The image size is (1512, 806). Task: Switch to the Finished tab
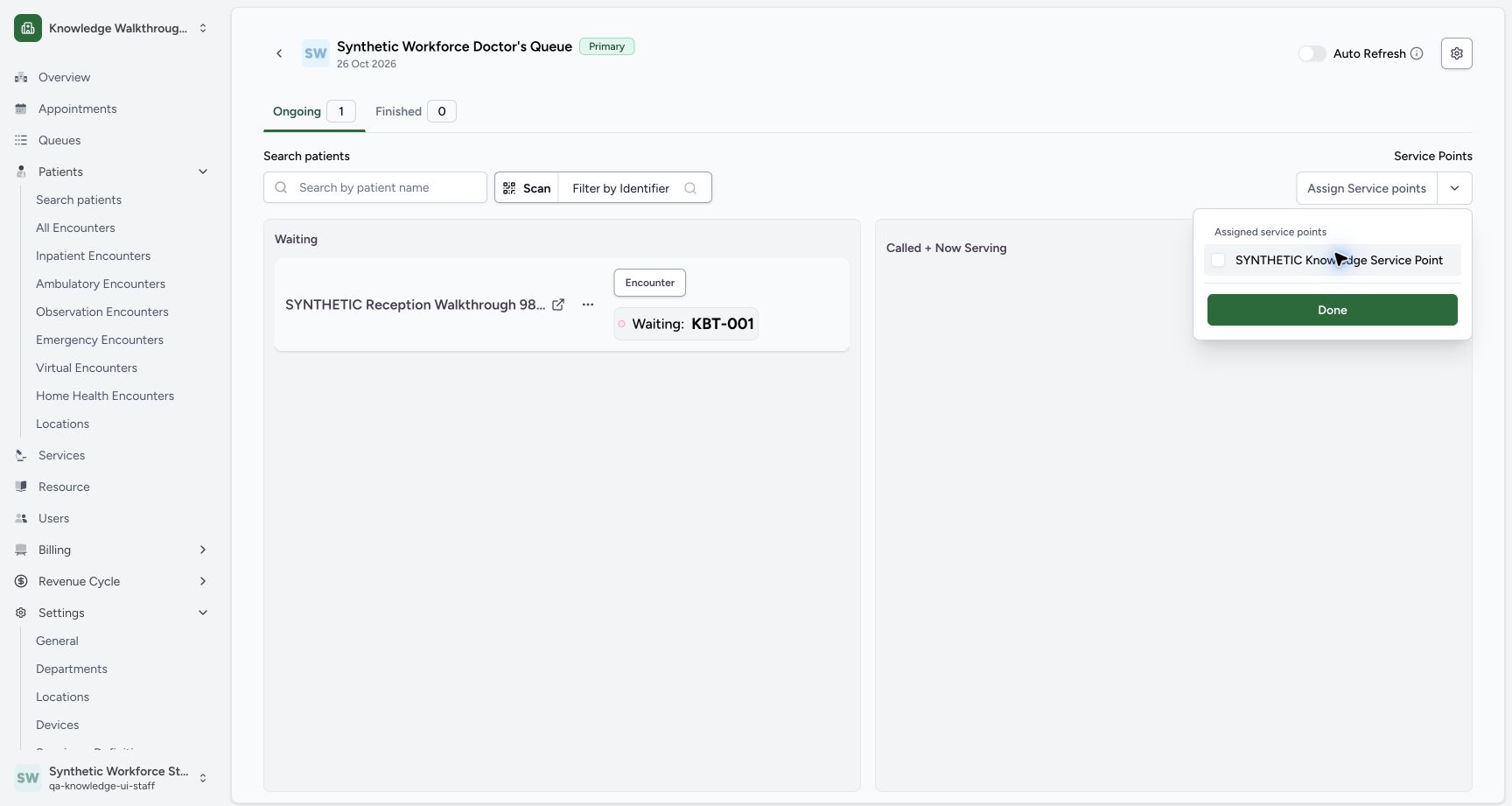416,111
